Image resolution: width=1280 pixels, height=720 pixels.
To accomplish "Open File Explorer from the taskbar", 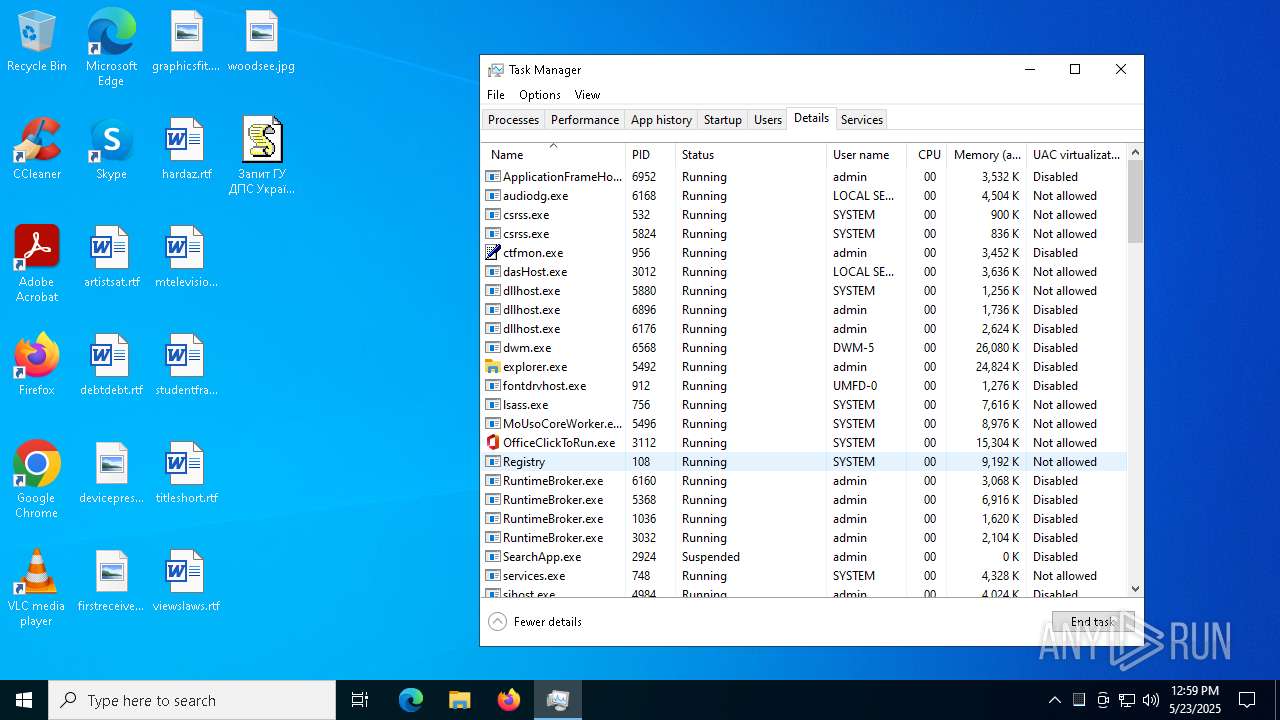I will (460, 700).
